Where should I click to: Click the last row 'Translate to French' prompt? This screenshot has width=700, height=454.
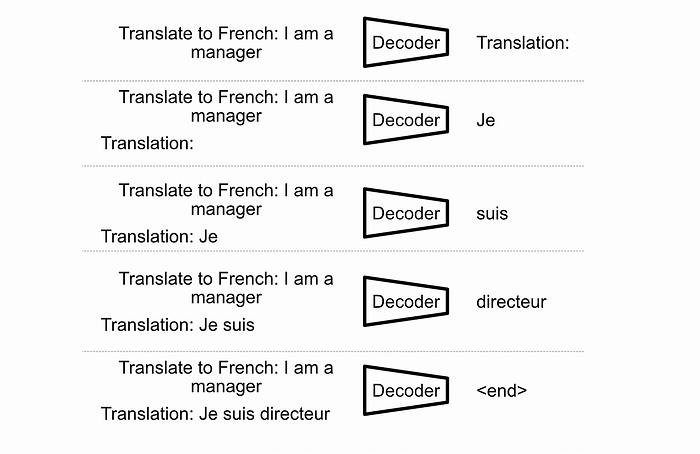click(x=226, y=376)
